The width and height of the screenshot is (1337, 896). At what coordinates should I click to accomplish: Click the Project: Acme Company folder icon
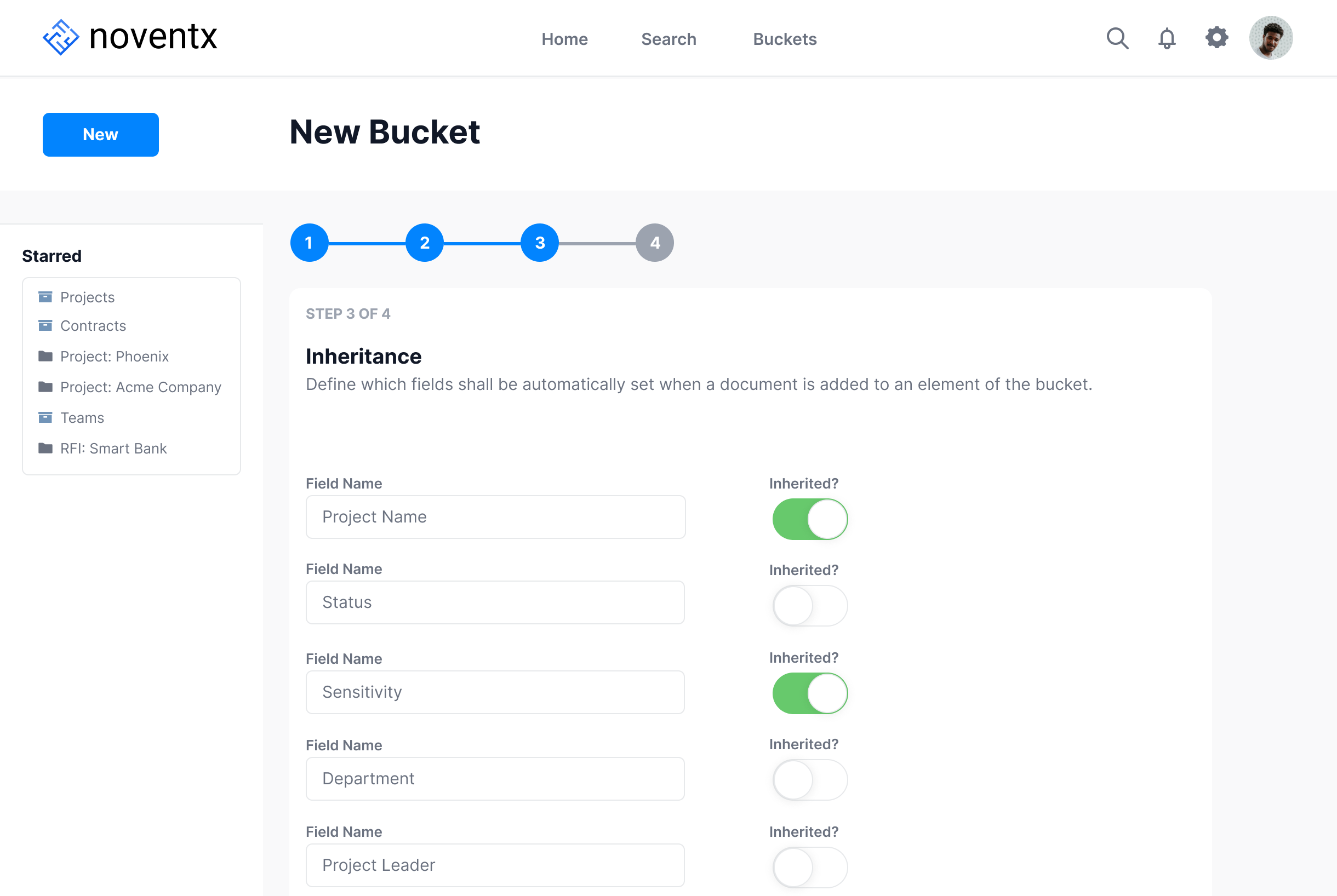45,387
